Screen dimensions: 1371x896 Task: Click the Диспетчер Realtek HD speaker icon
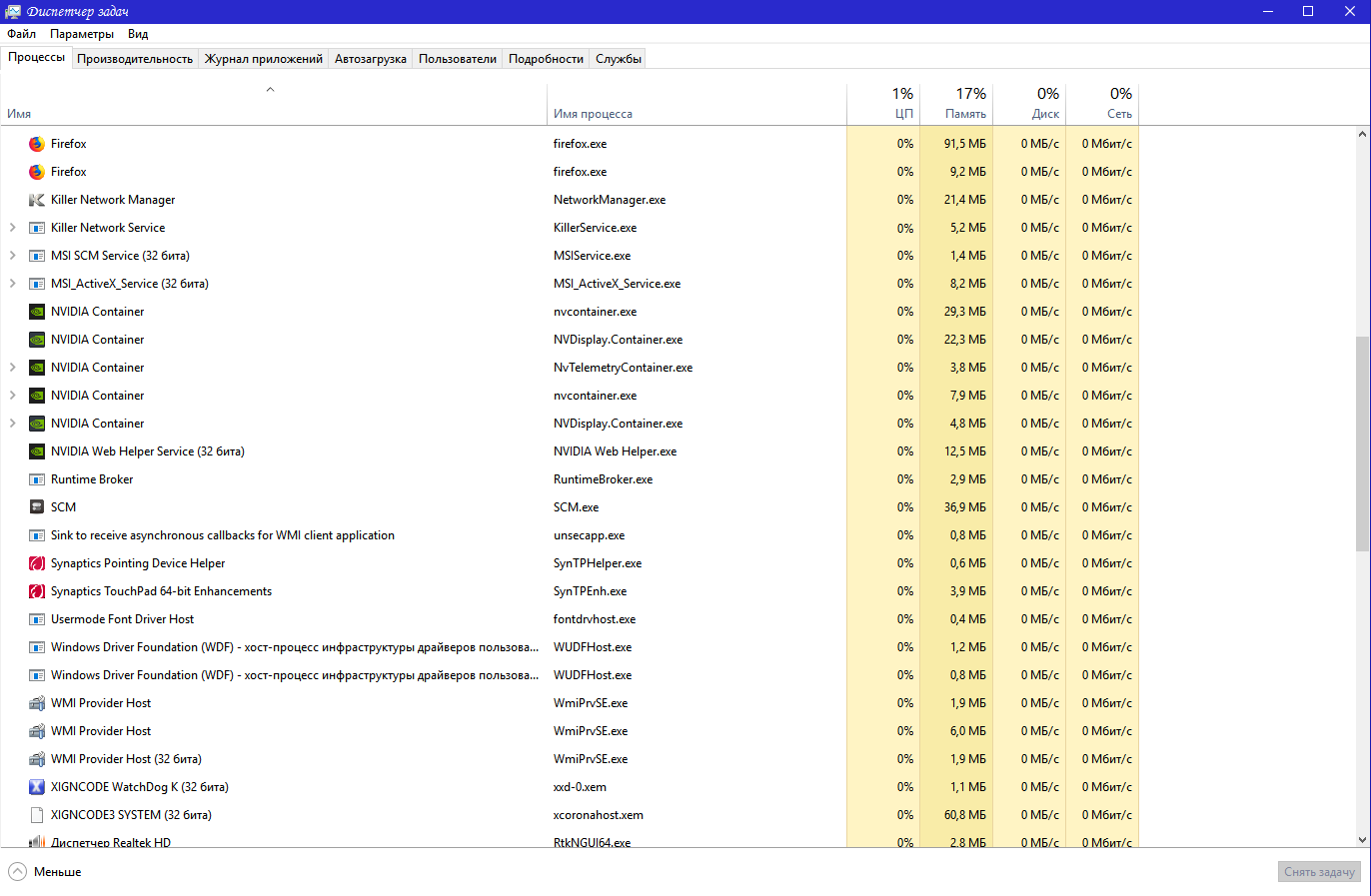(37, 842)
